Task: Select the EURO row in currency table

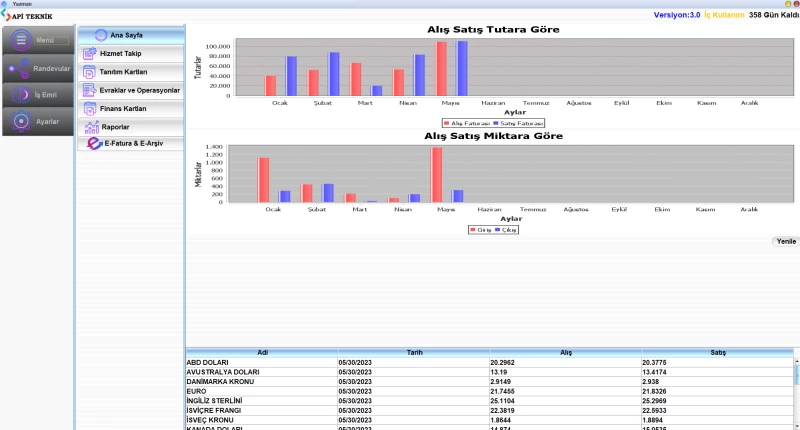Action: click(261, 390)
